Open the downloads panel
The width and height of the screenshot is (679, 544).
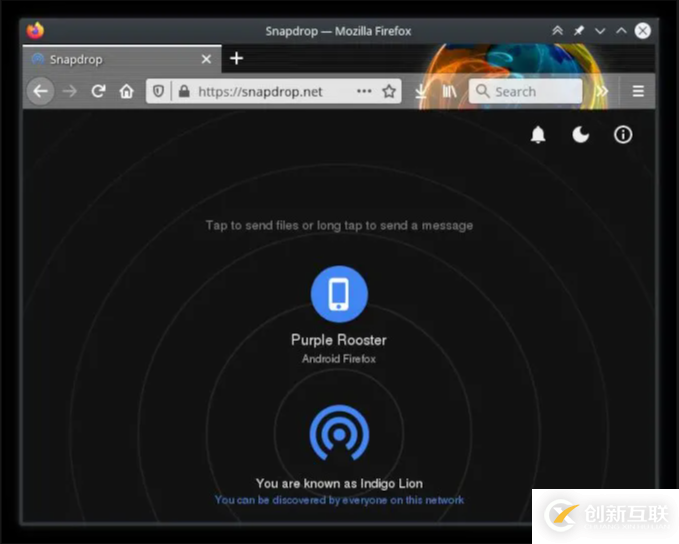click(x=420, y=91)
